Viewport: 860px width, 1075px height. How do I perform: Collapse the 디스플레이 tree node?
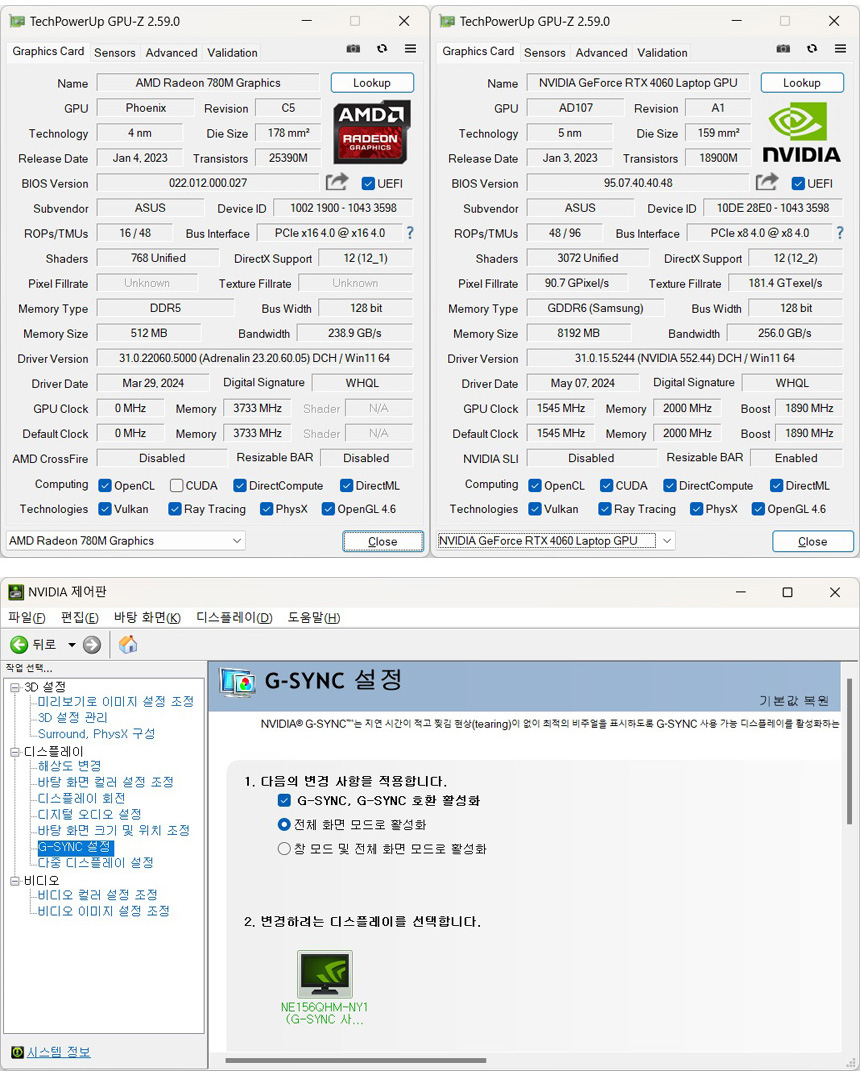[15, 752]
